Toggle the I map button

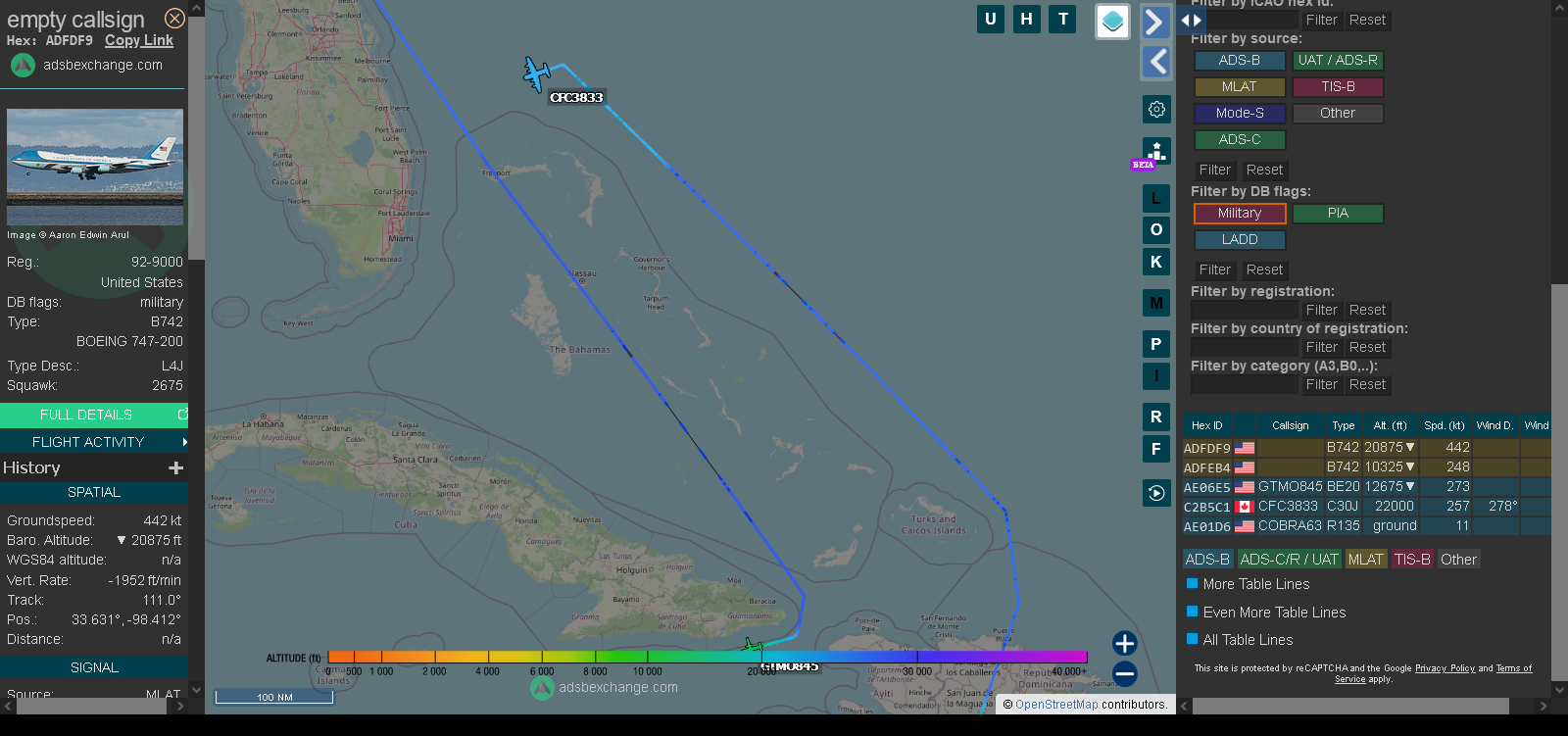[x=1156, y=375]
